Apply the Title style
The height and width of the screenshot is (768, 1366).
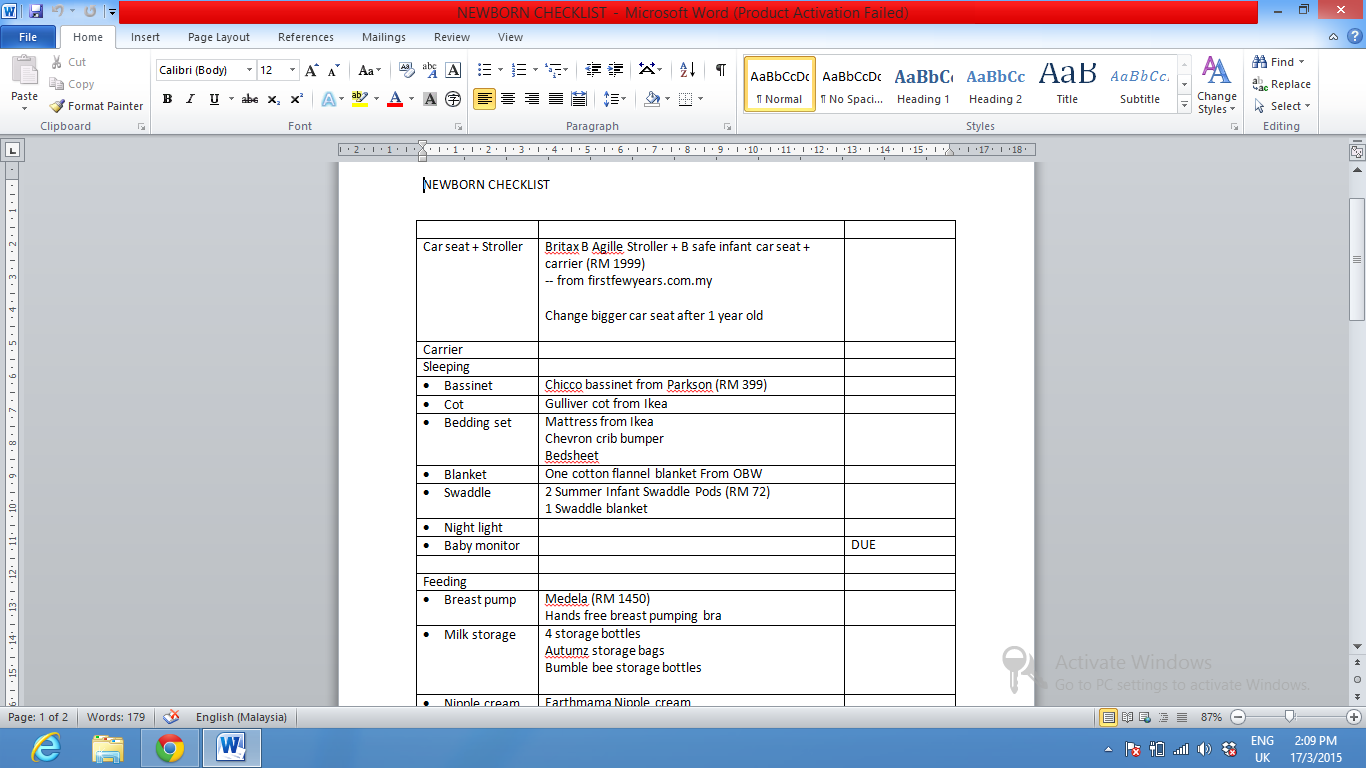click(1067, 84)
